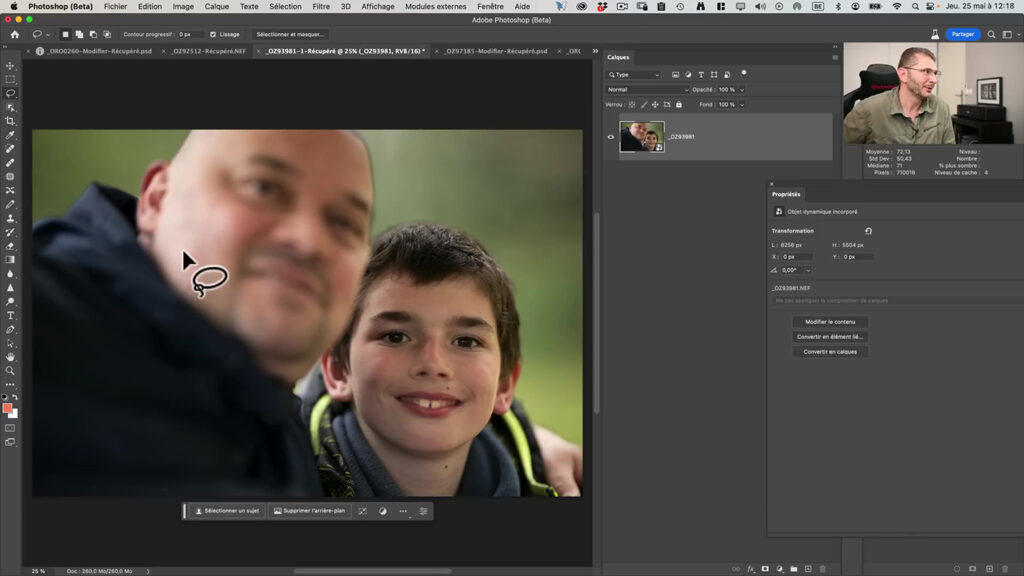
Task: Open the Type layer filter dropdown
Action: point(634,75)
